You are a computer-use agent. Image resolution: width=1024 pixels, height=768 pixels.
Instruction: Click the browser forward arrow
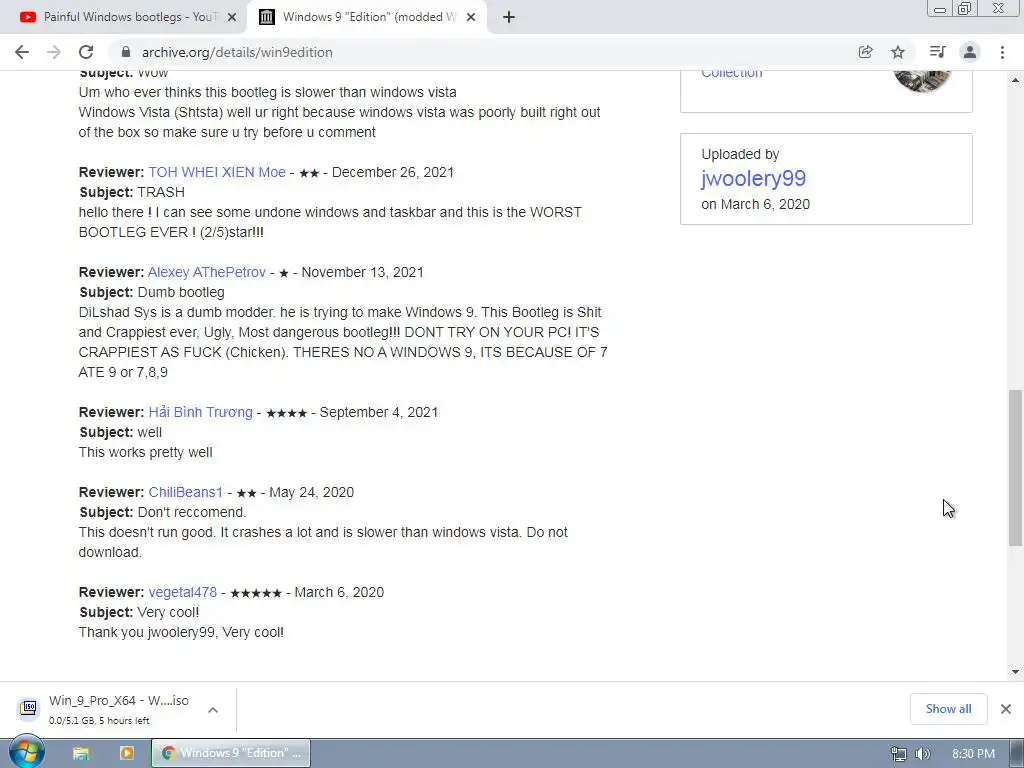click(x=54, y=52)
